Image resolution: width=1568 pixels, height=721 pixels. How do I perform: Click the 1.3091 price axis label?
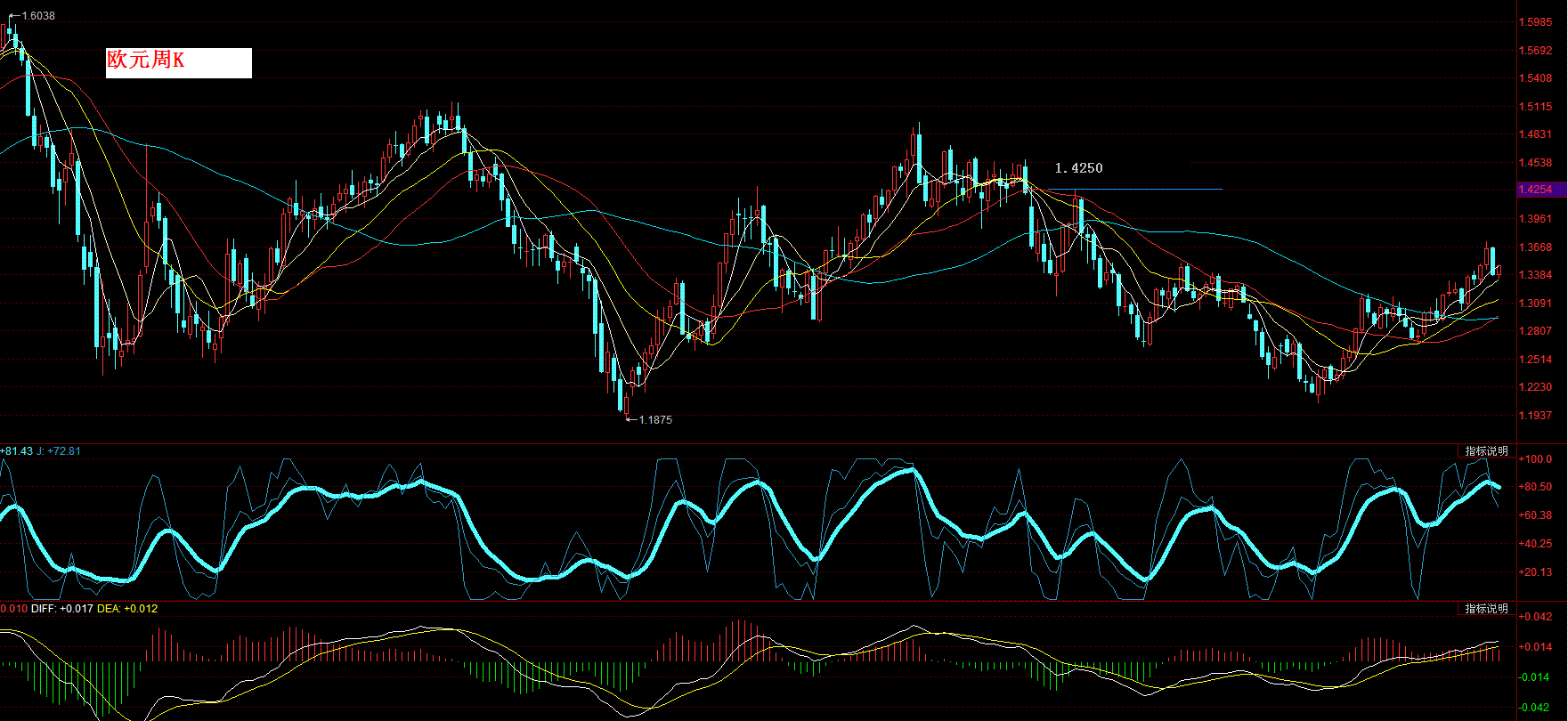(x=1535, y=304)
